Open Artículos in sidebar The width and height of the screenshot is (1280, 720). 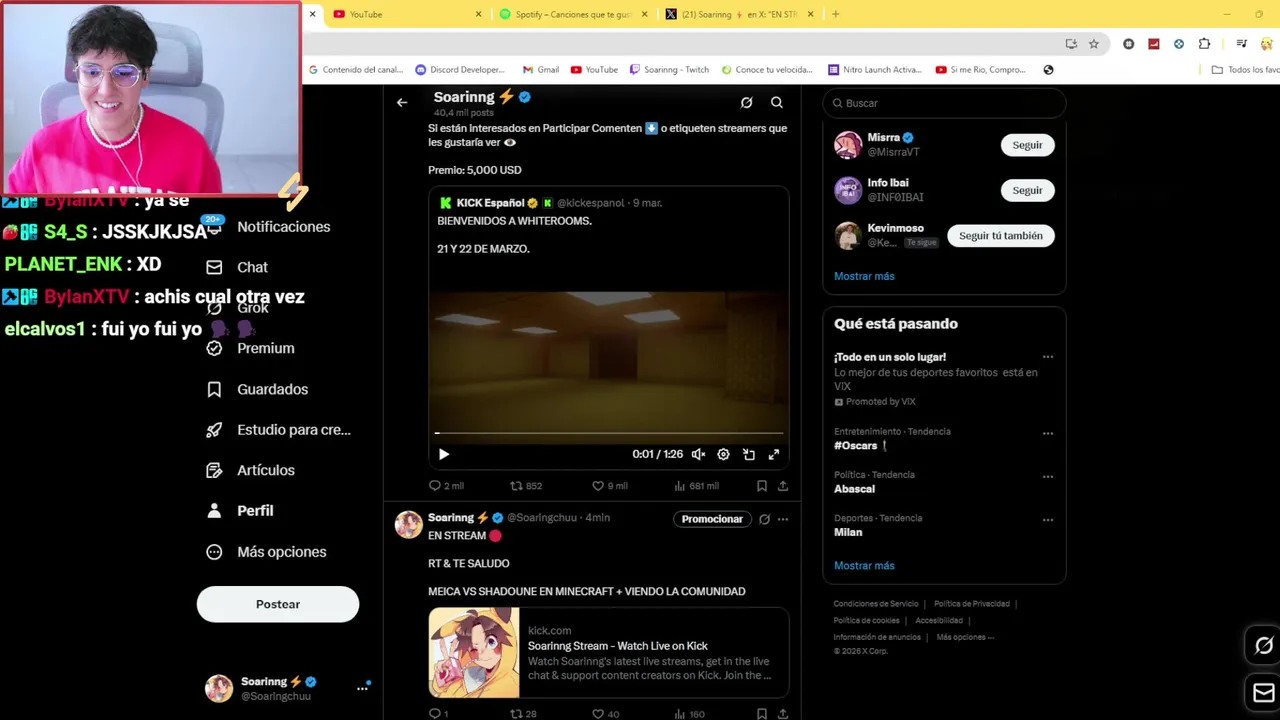click(x=250, y=470)
